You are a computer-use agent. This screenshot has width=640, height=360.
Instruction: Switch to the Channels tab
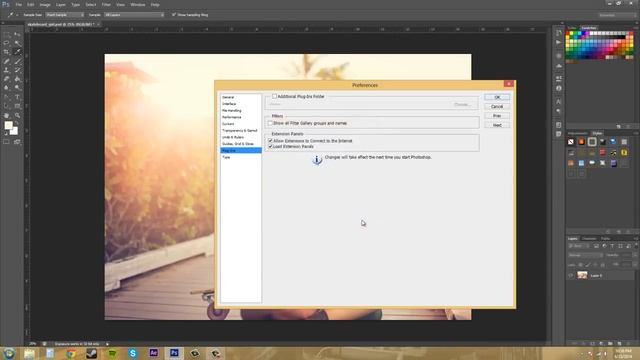tap(589, 238)
